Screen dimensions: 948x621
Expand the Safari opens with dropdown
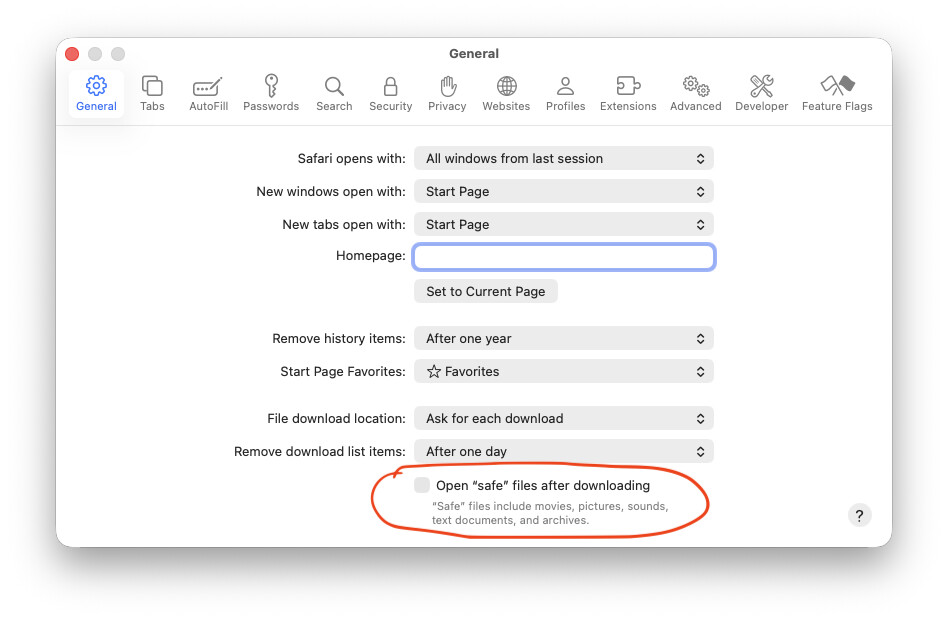tap(563, 158)
